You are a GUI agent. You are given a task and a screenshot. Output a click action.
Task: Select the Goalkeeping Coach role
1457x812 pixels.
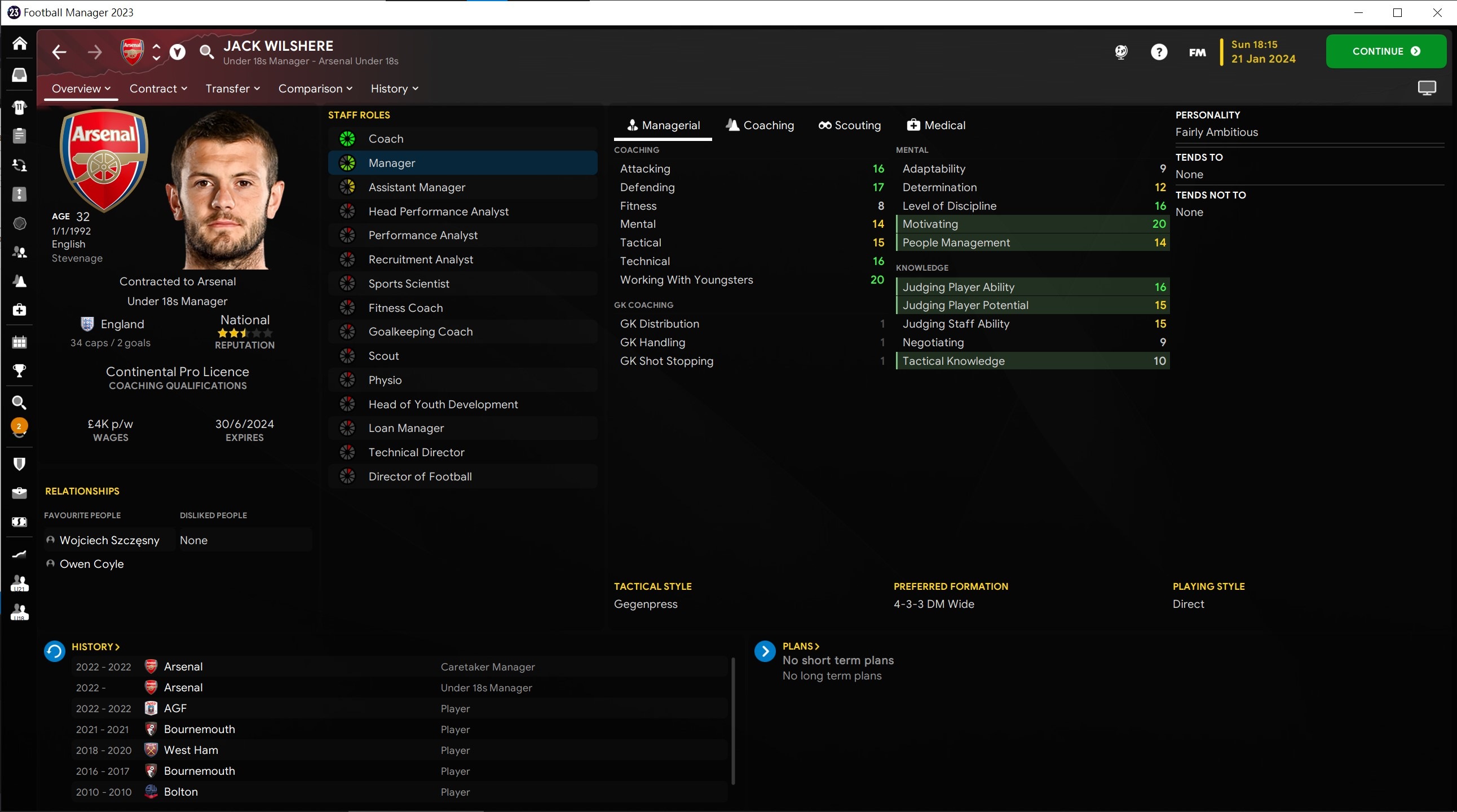tap(463, 332)
